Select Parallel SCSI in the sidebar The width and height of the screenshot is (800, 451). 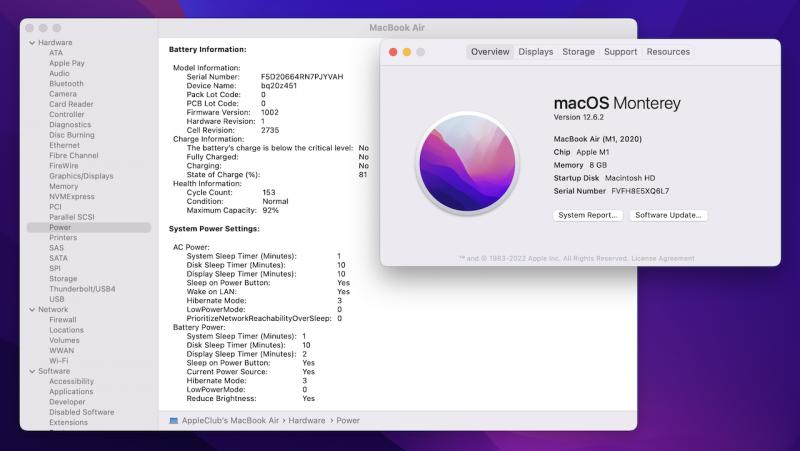coord(72,217)
